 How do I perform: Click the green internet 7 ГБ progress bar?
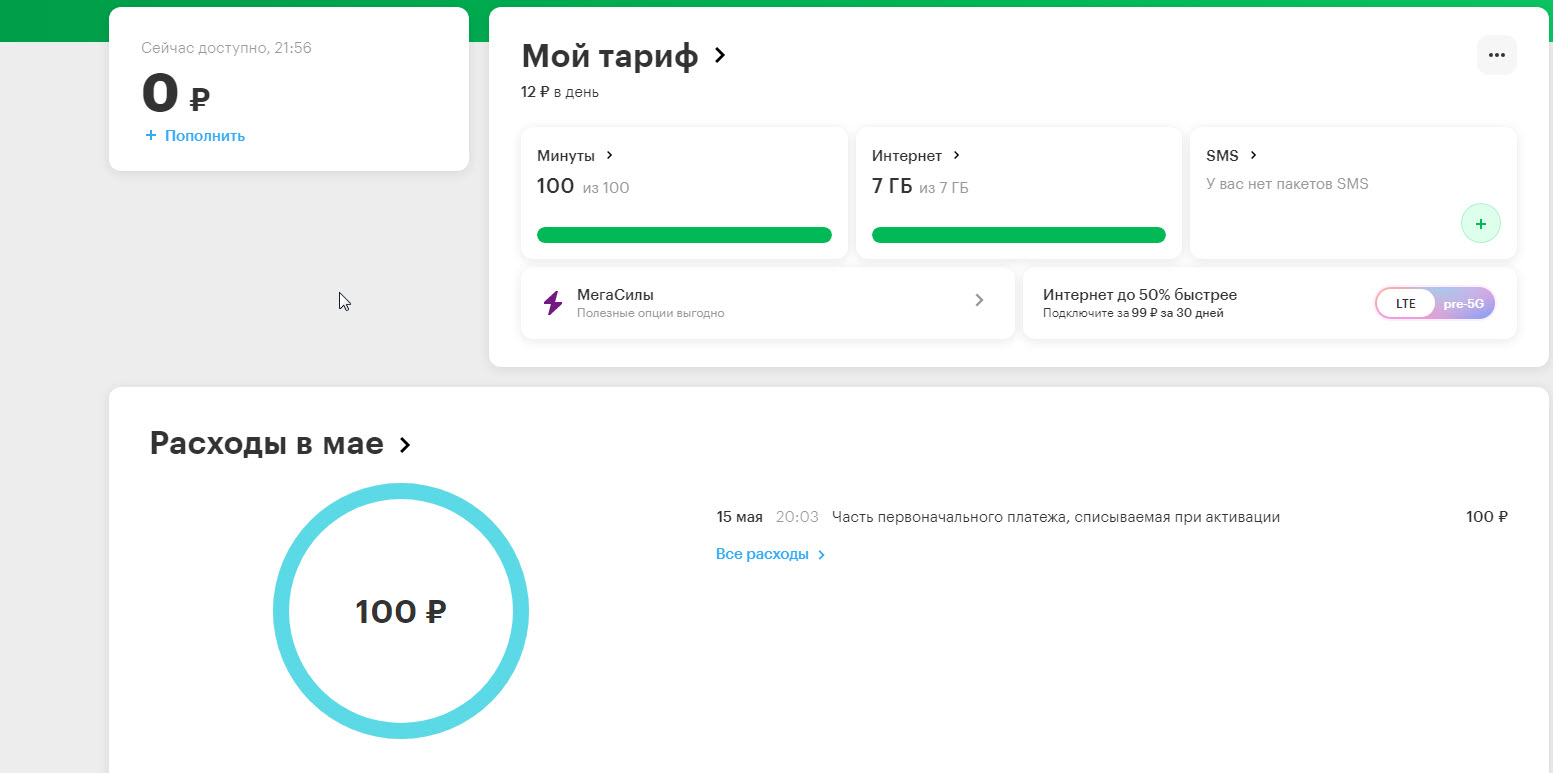click(1019, 235)
